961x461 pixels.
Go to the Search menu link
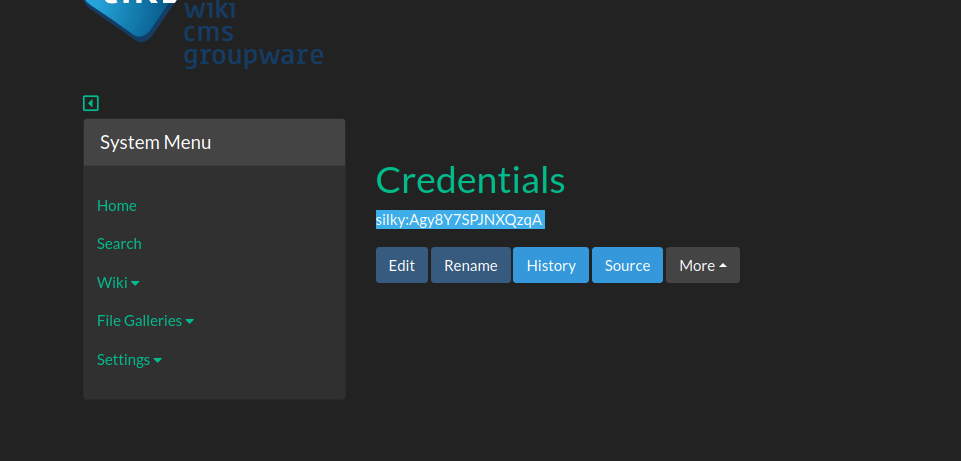(x=119, y=243)
